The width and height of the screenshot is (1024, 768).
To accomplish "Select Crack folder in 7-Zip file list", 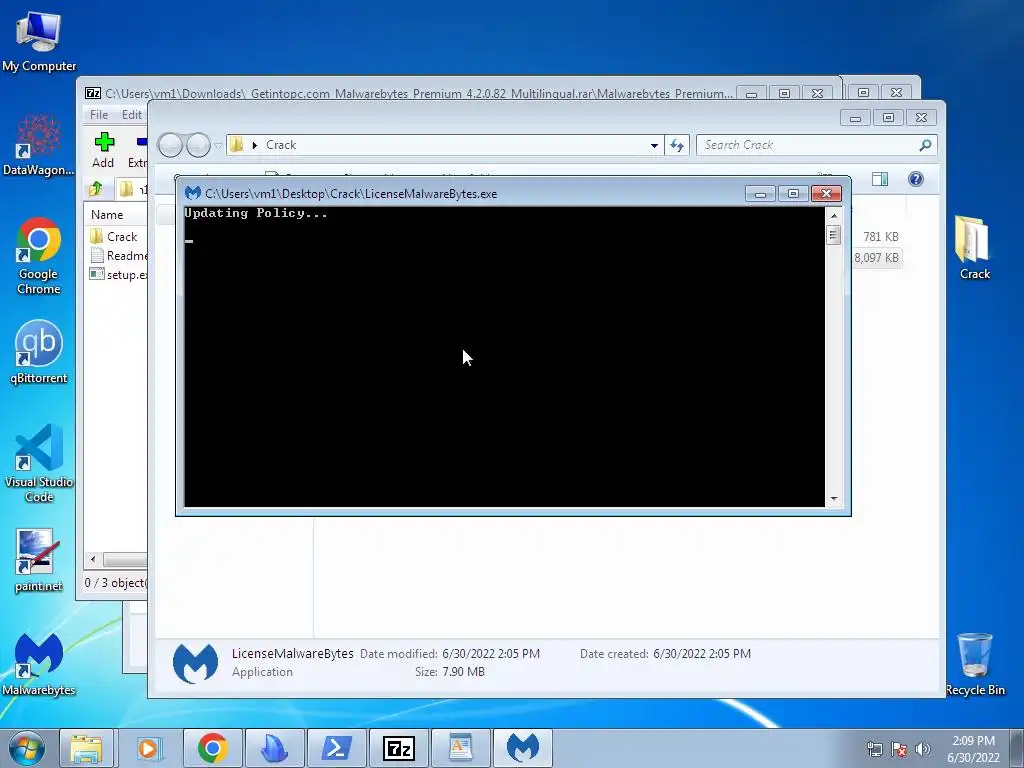I will tap(114, 236).
